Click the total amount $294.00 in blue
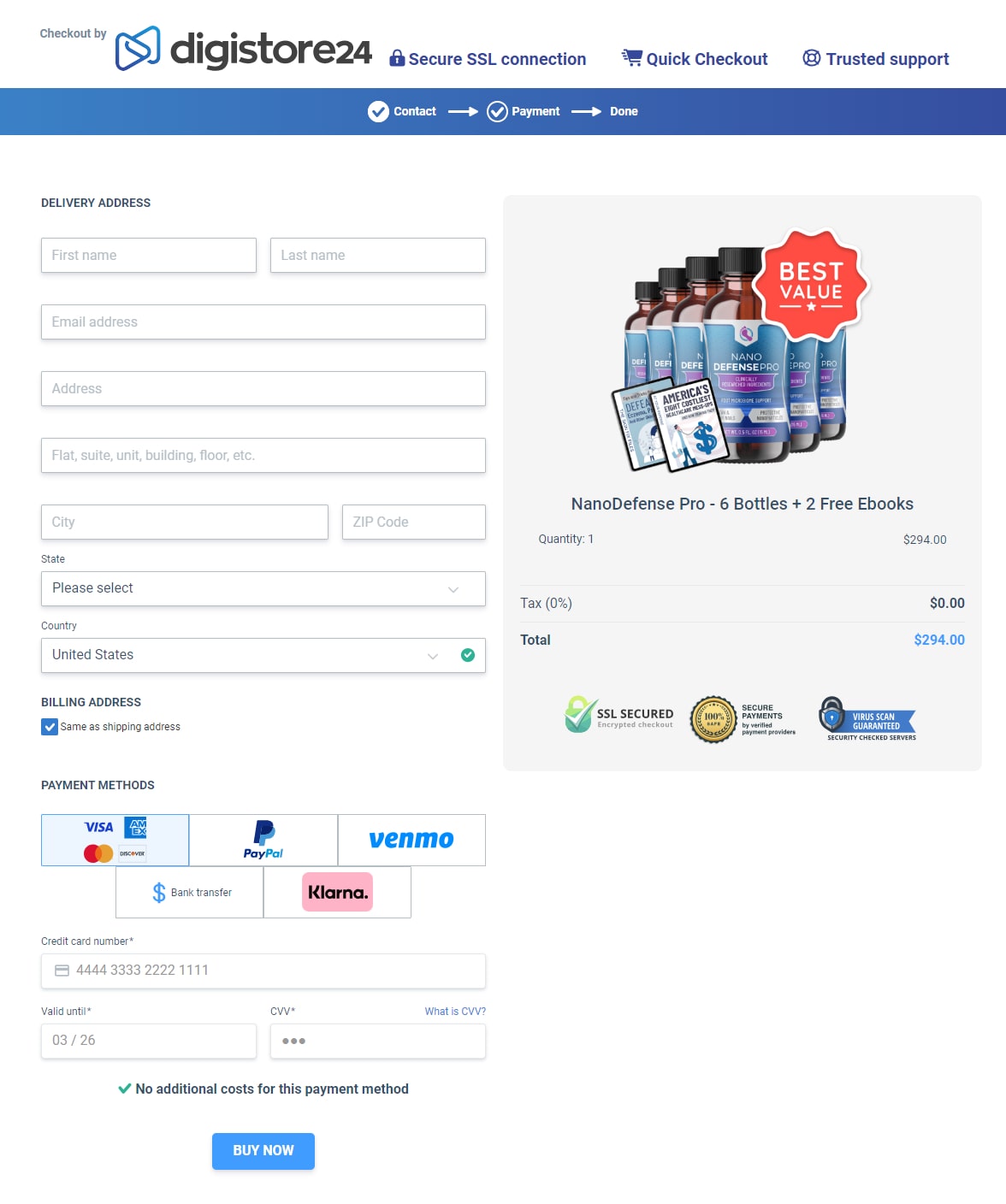 (939, 640)
